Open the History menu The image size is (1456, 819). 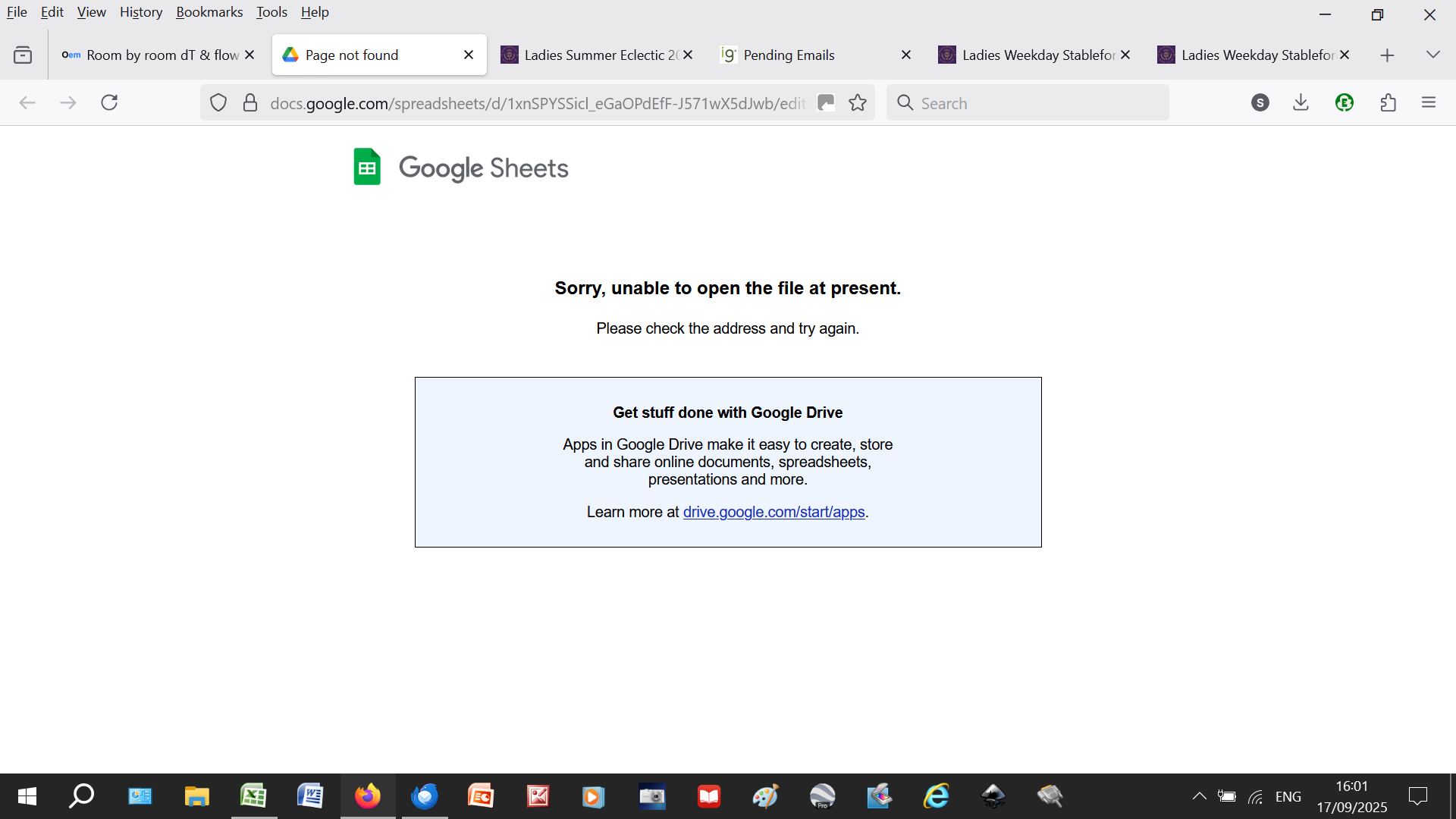point(141,12)
